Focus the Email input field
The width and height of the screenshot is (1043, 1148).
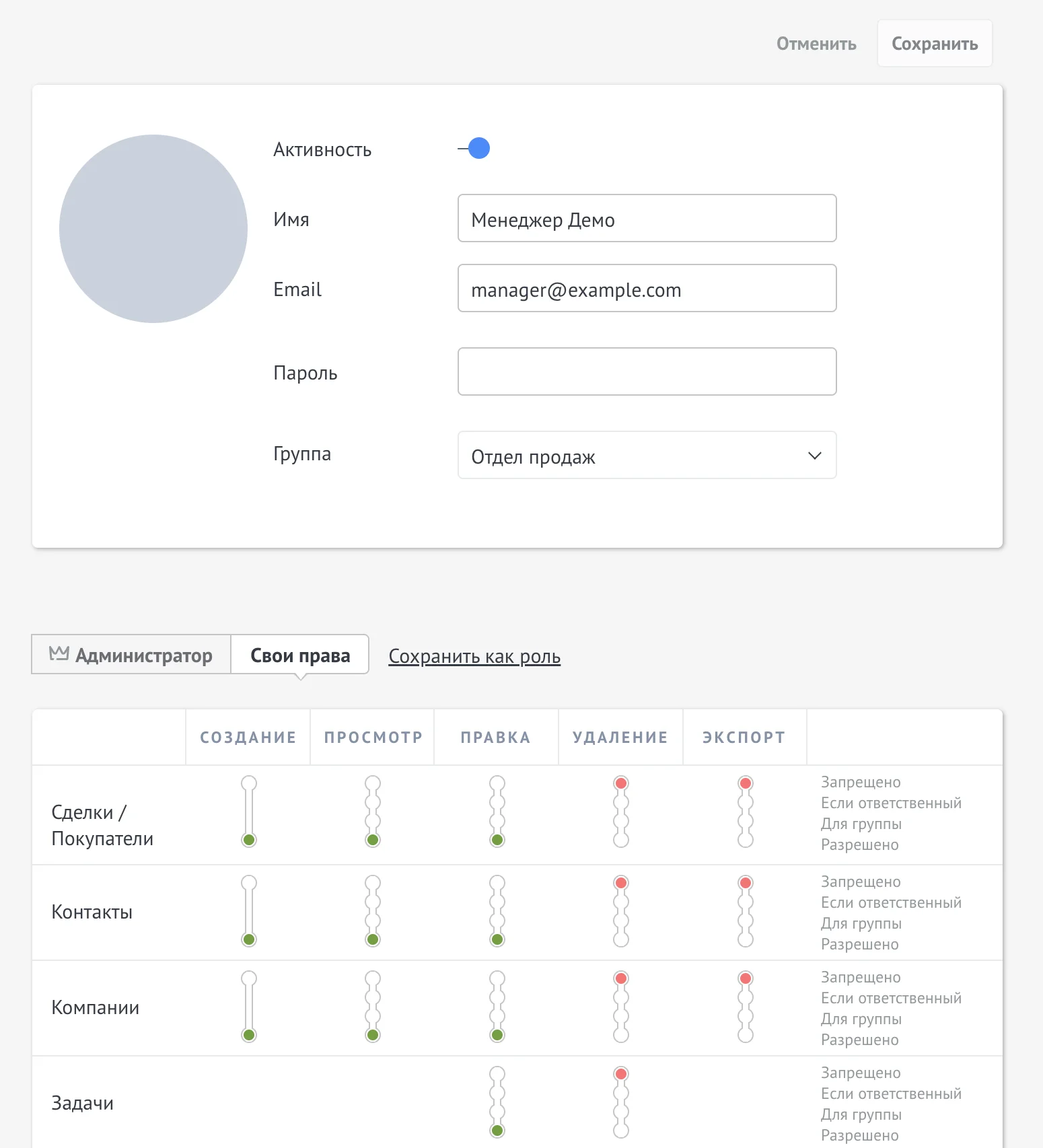[647, 289]
